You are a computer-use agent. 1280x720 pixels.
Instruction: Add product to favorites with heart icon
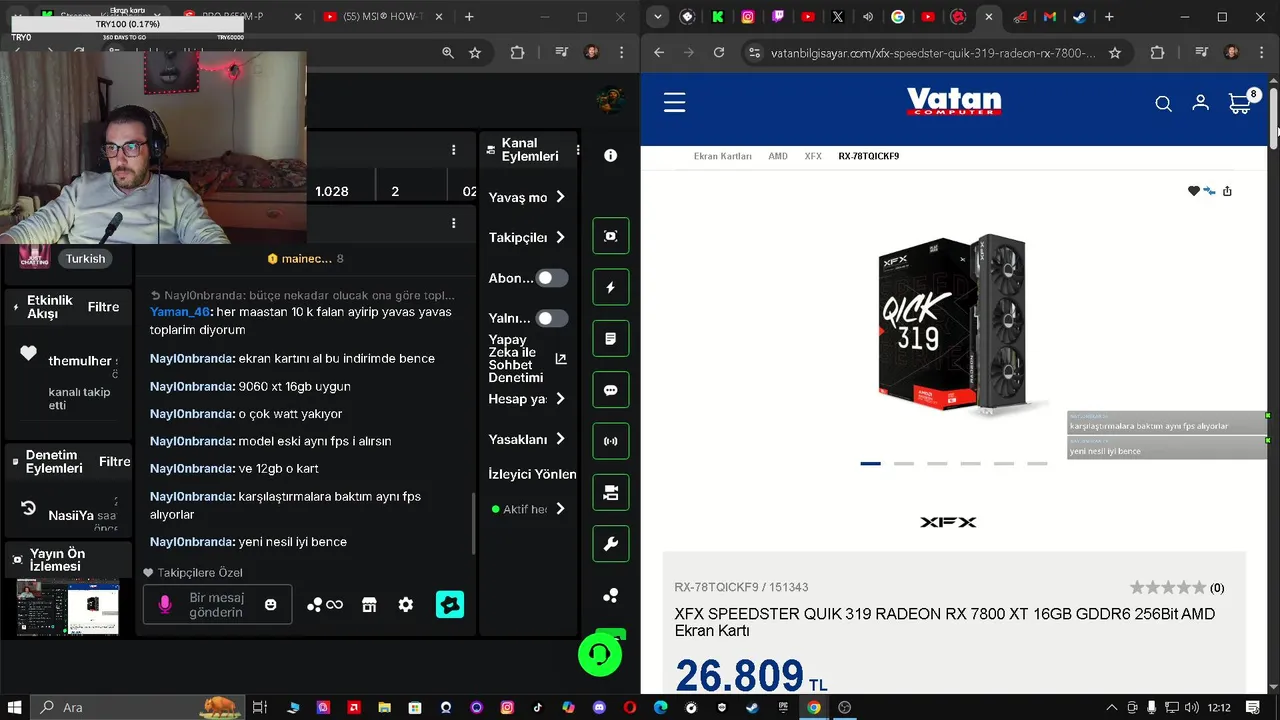1193,191
